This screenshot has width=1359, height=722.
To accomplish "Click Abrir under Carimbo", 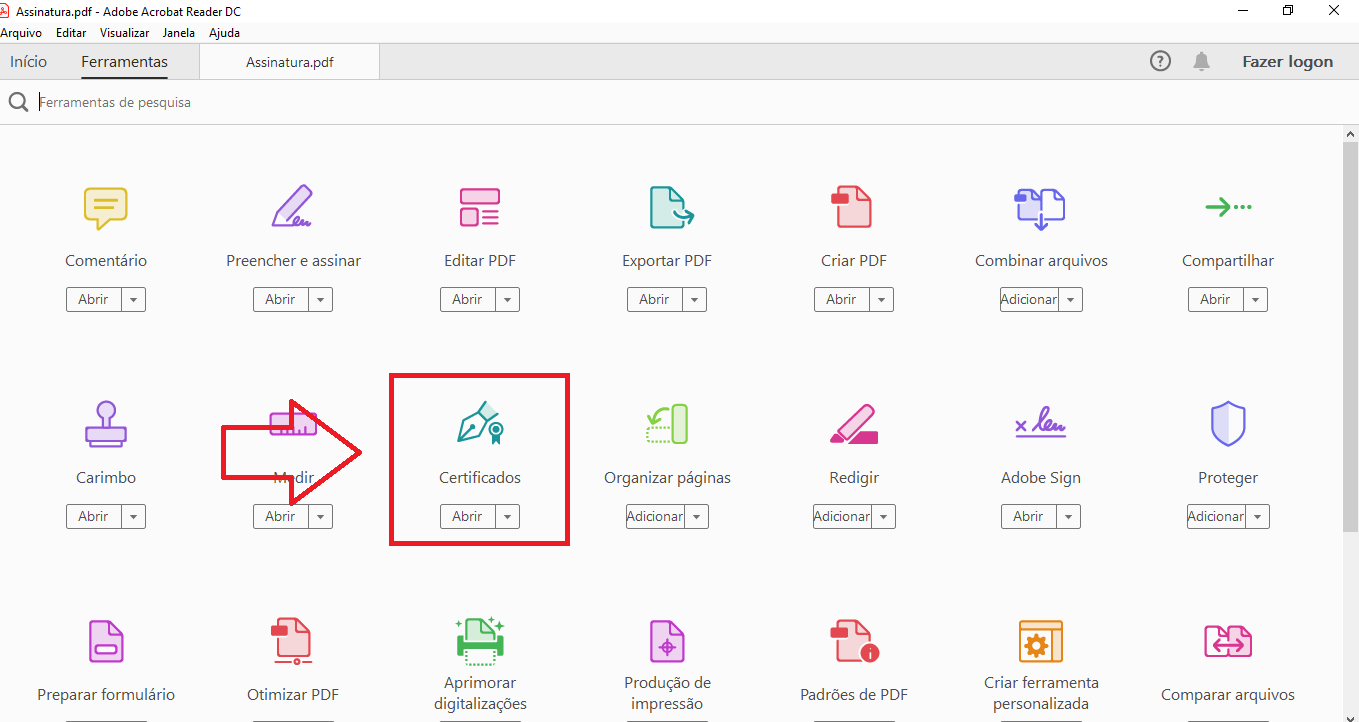I will click(x=93, y=516).
